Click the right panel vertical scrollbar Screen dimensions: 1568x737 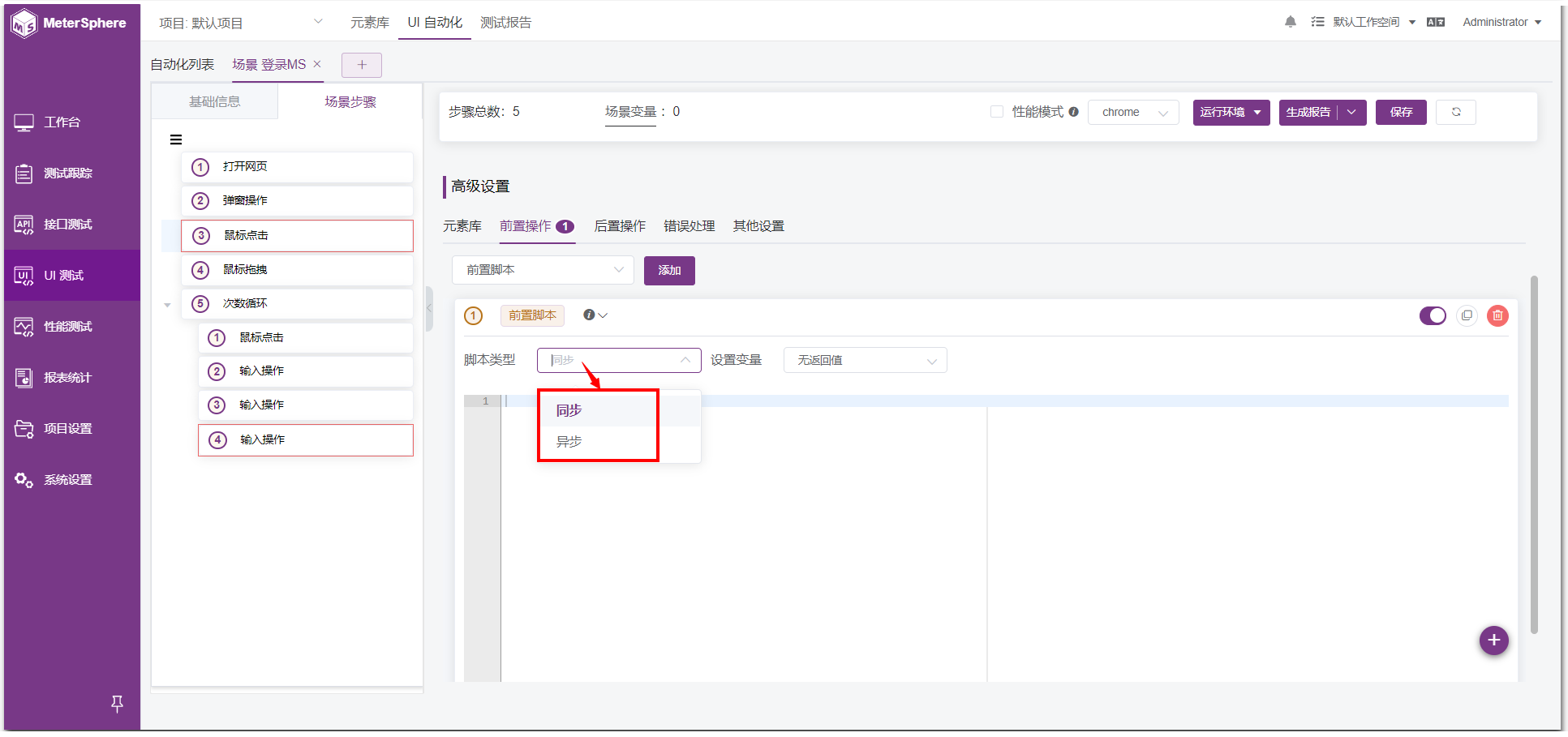coord(1534,454)
